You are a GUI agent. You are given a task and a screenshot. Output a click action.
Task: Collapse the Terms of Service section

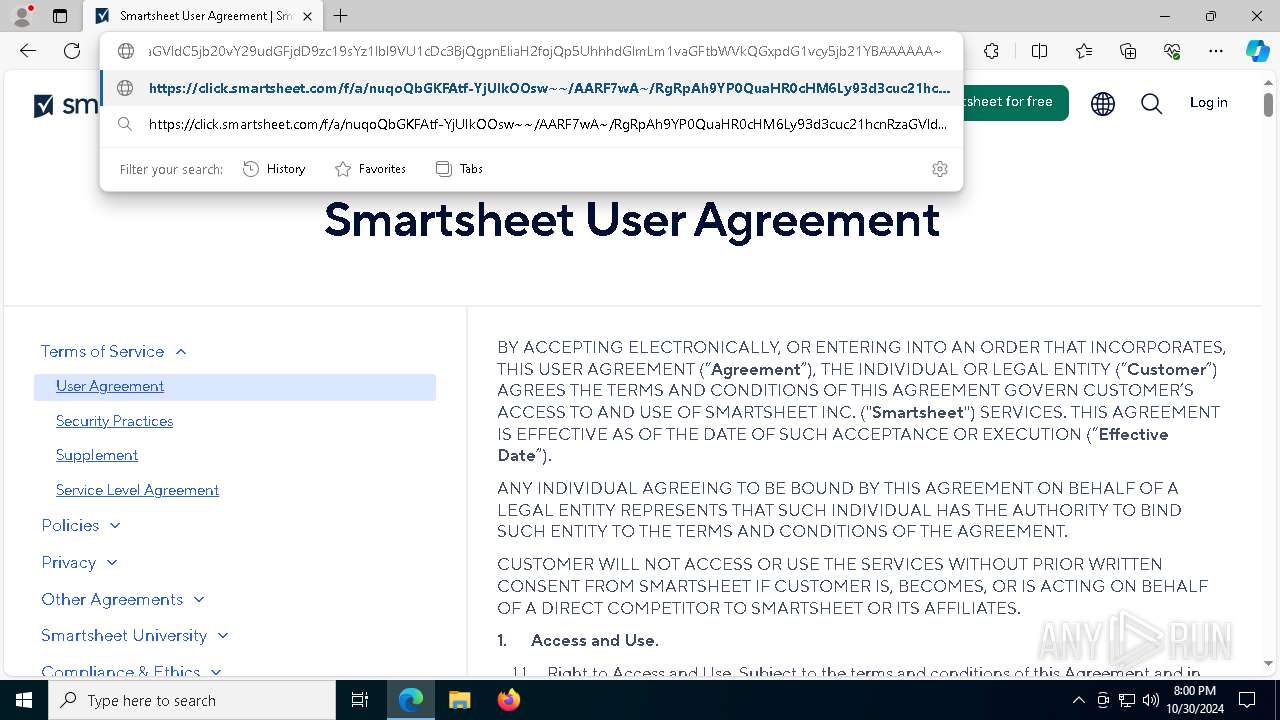114,351
